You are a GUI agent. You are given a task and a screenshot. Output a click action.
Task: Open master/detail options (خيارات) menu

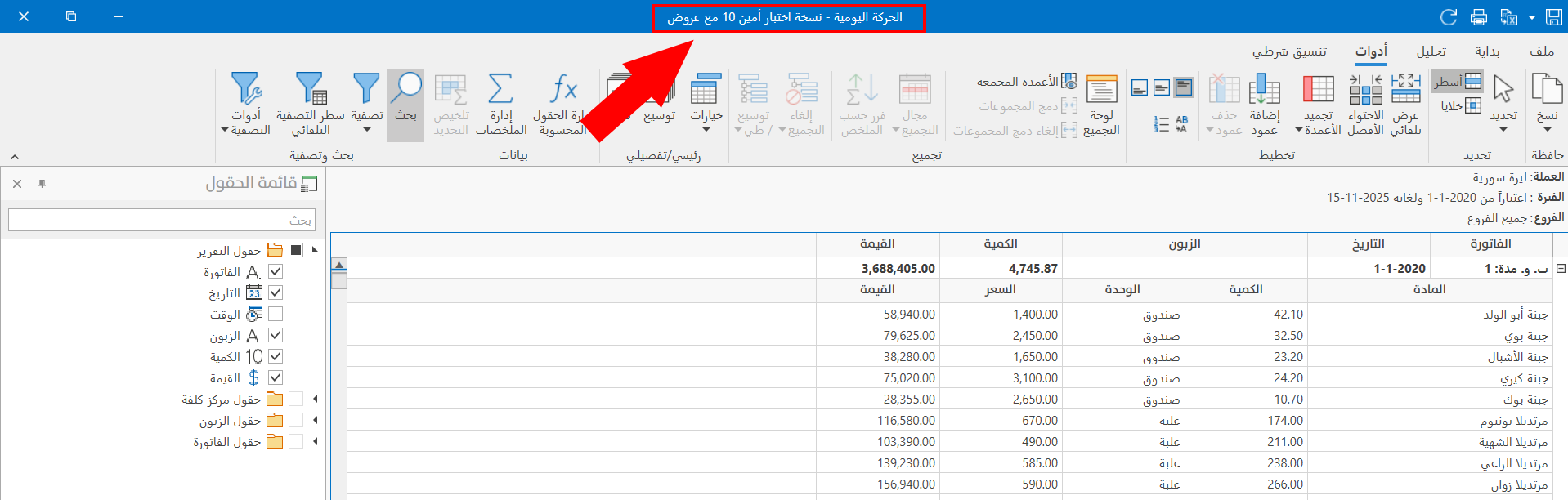pyautogui.click(x=706, y=105)
